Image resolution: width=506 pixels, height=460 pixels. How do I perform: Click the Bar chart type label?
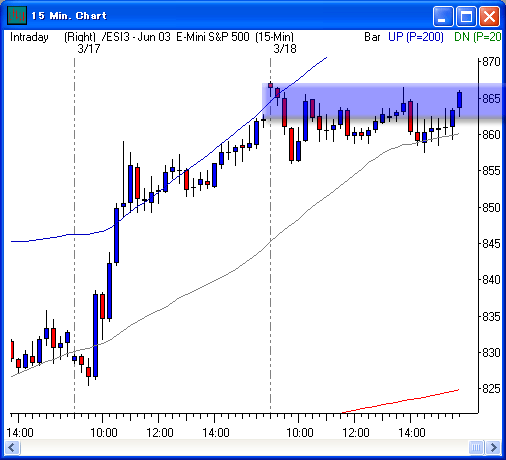[372, 37]
